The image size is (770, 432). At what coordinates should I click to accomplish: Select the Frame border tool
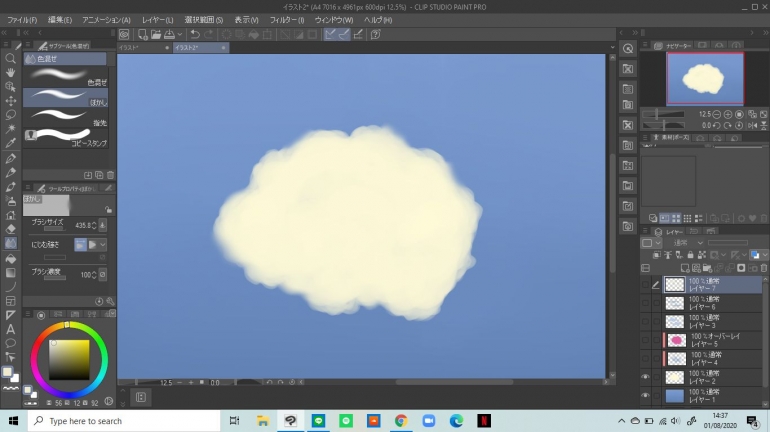[x=10, y=301]
